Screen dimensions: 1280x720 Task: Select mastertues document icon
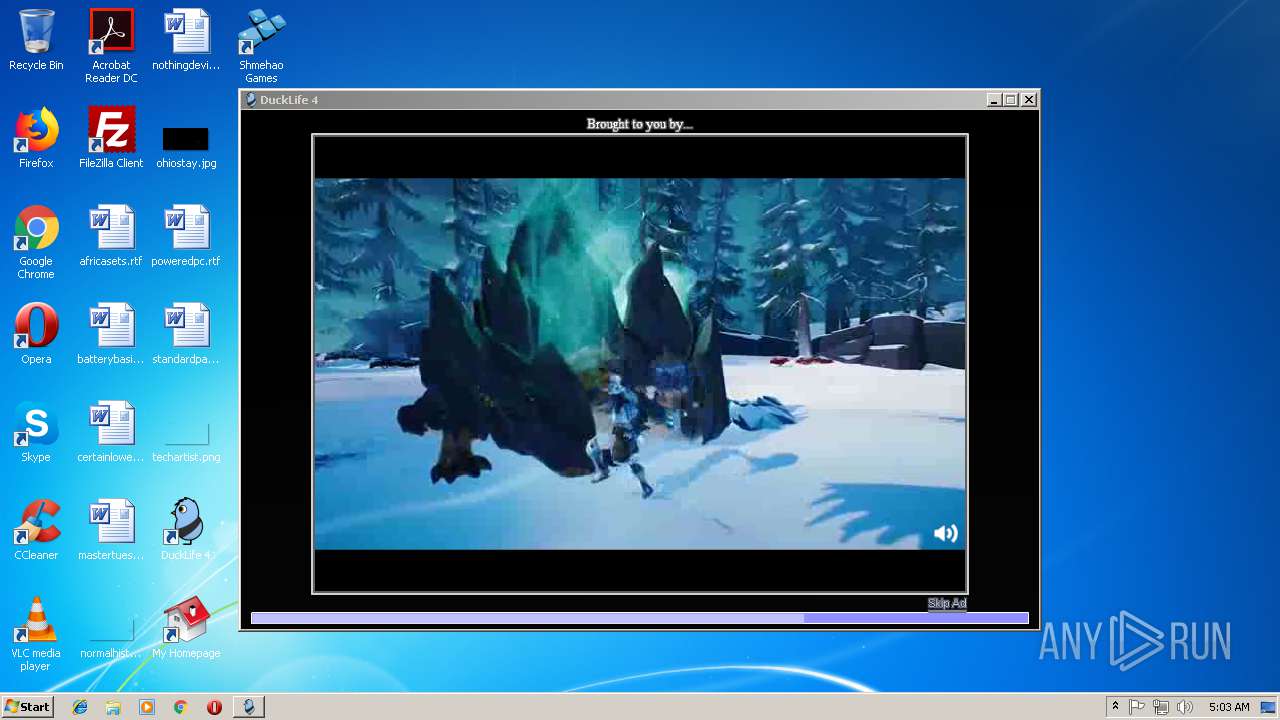[x=111, y=530]
